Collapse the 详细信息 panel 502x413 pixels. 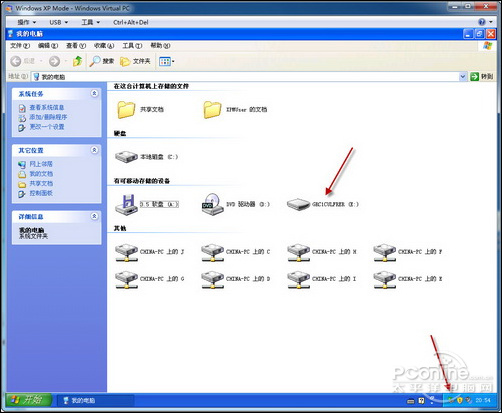tap(94, 216)
